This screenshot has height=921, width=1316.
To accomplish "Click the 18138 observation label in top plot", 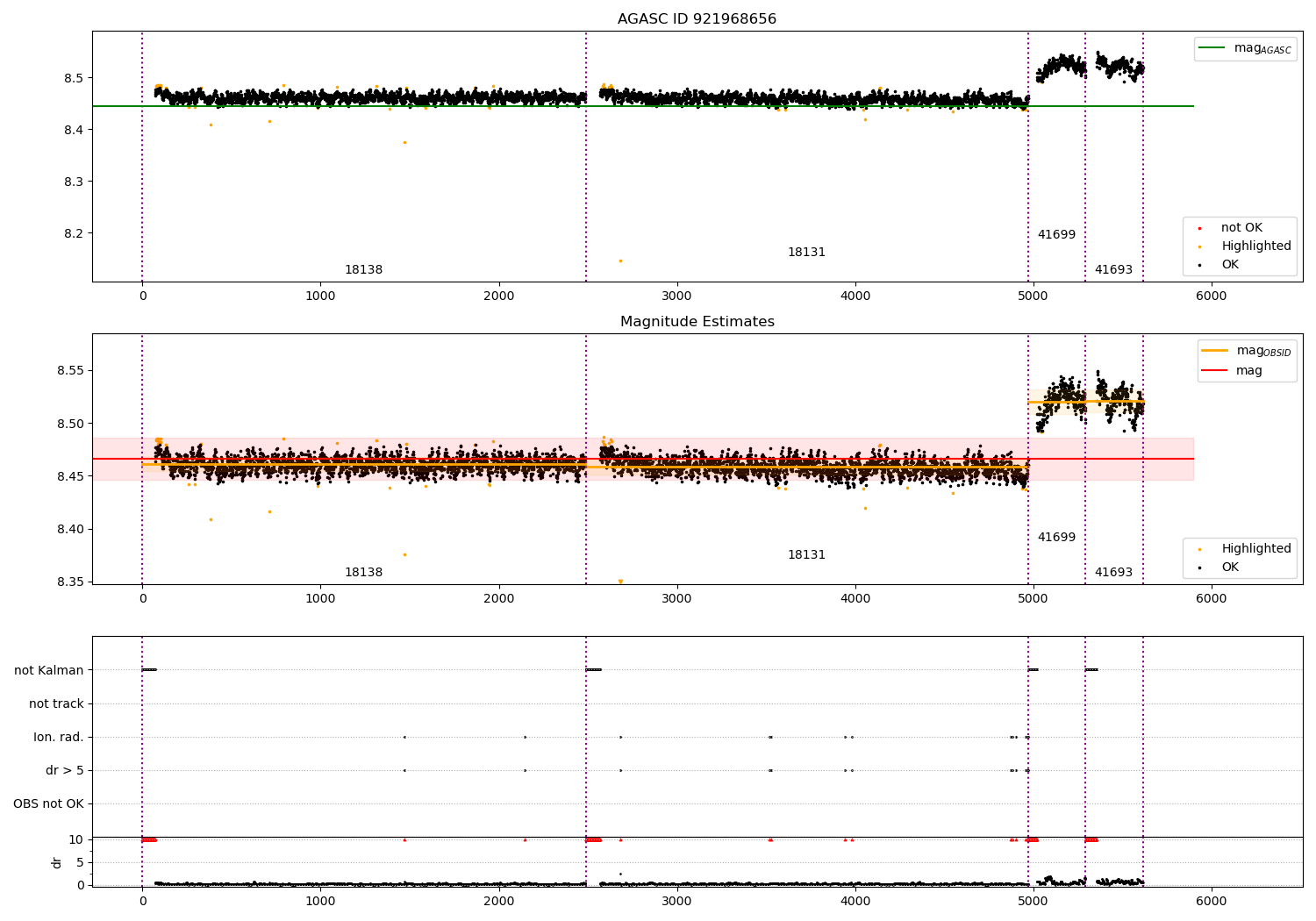I will tap(363, 270).
